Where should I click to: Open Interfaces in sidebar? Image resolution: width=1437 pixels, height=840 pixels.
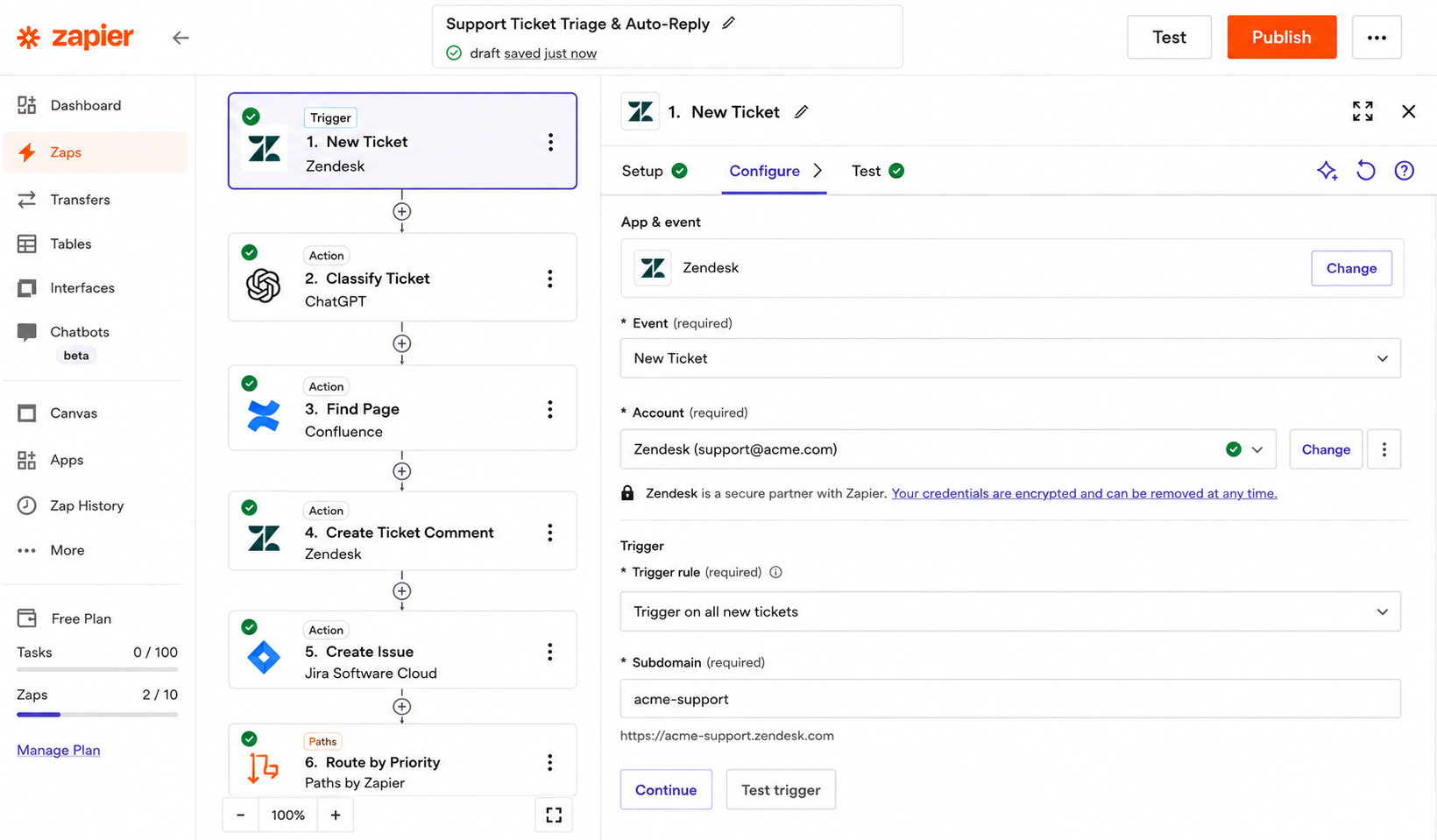[96, 288]
